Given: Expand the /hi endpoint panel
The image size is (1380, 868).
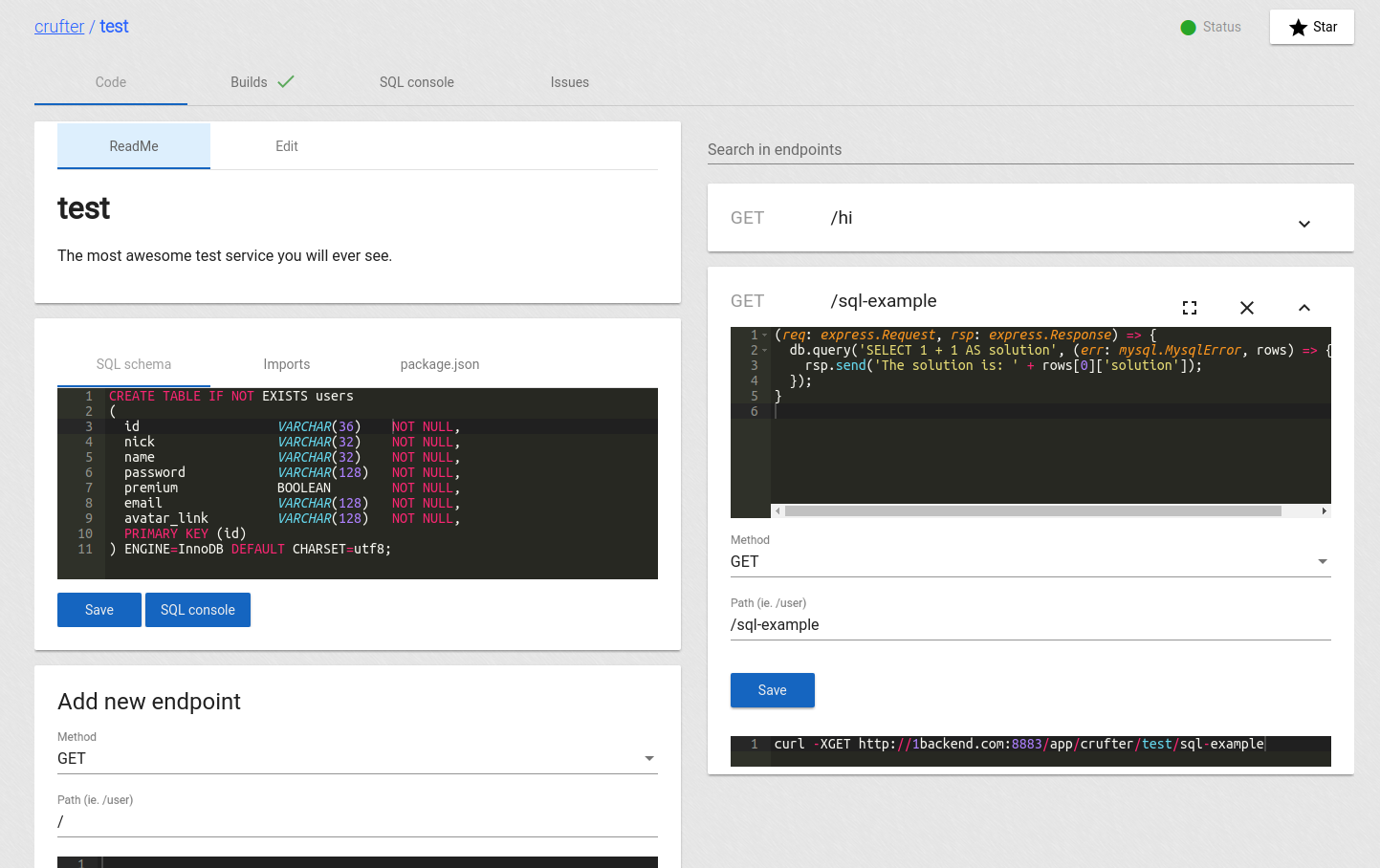Looking at the screenshot, I should click(x=1304, y=224).
